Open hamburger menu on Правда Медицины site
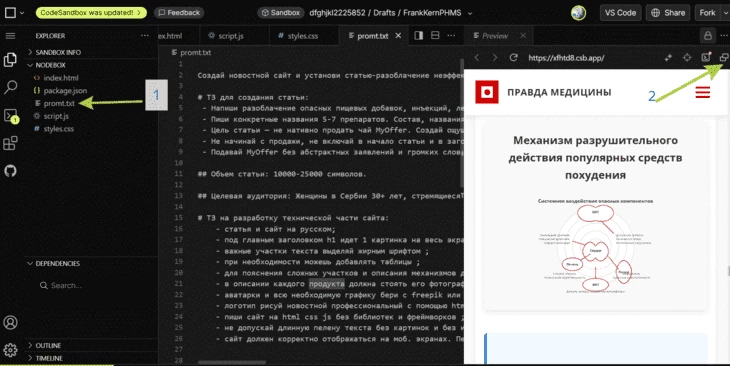The image size is (730, 366). click(x=703, y=92)
